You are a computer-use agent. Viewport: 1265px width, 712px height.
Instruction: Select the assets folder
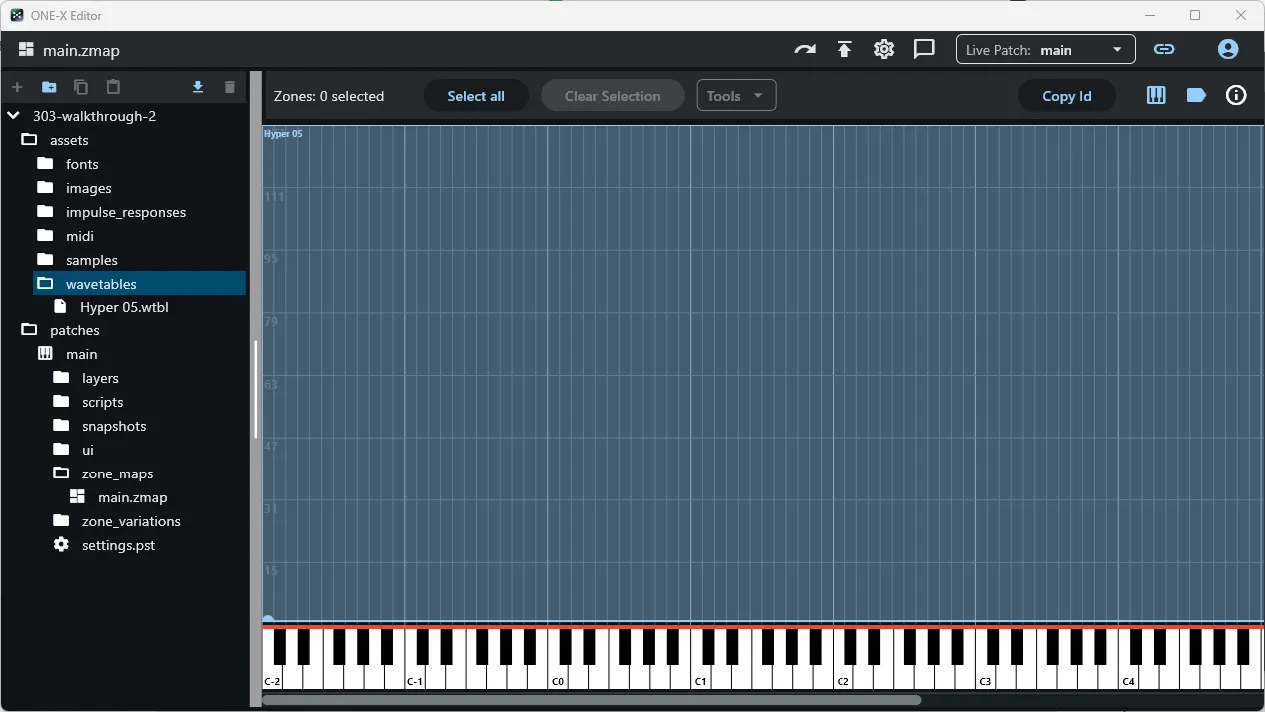point(69,140)
